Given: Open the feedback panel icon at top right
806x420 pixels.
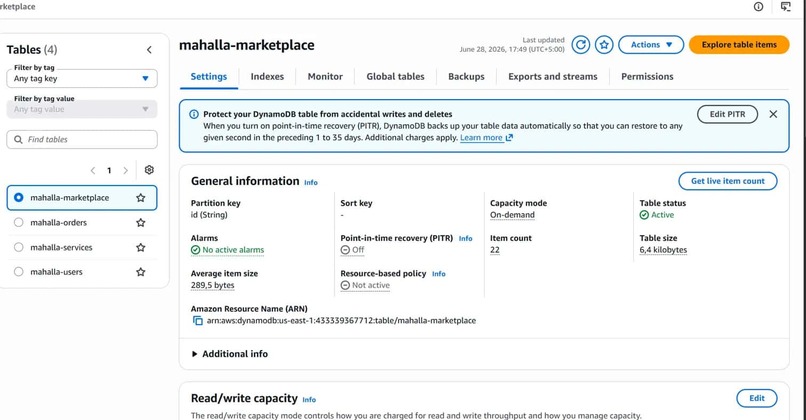Looking at the screenshot, I should (785, 7).
